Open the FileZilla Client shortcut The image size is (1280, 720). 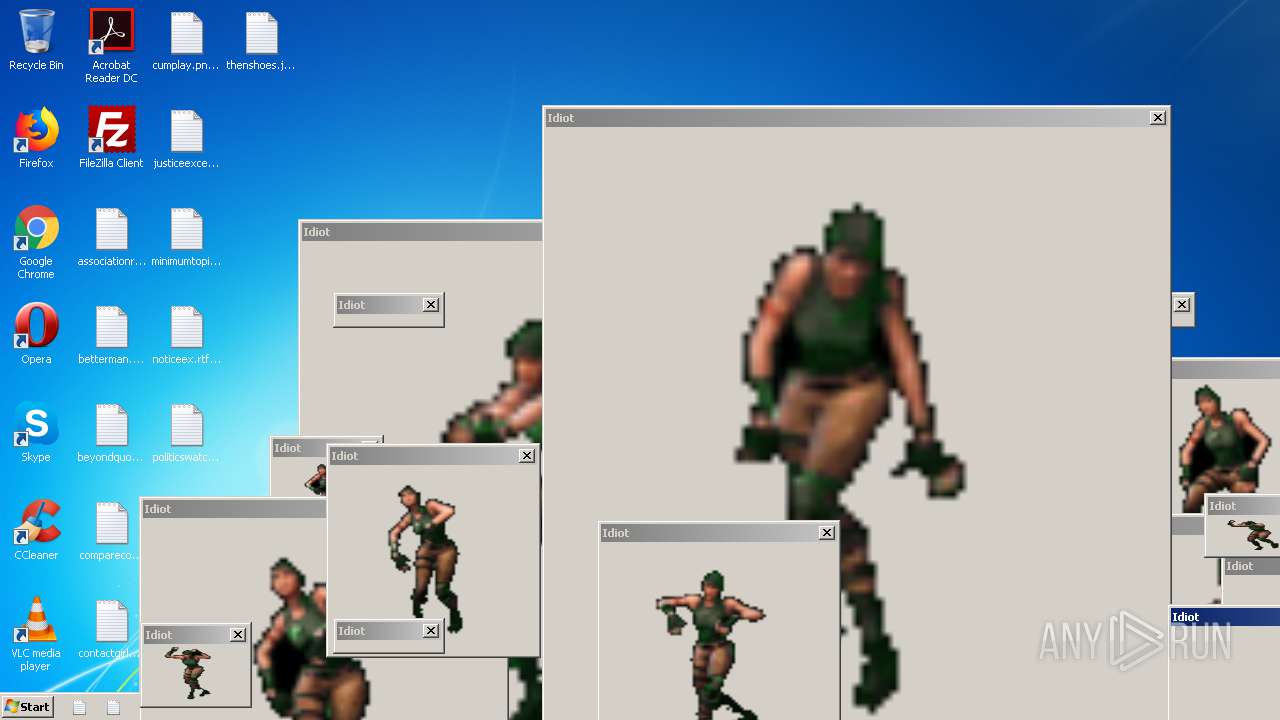coord(111,138)
